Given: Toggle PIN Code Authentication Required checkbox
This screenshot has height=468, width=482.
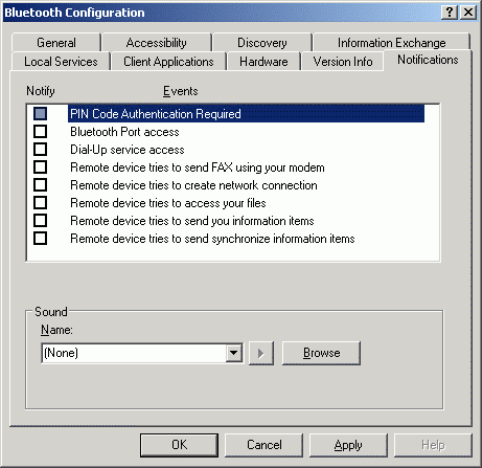Looking at the screenshot, I should pyautogui.click(x=40, y=114).
